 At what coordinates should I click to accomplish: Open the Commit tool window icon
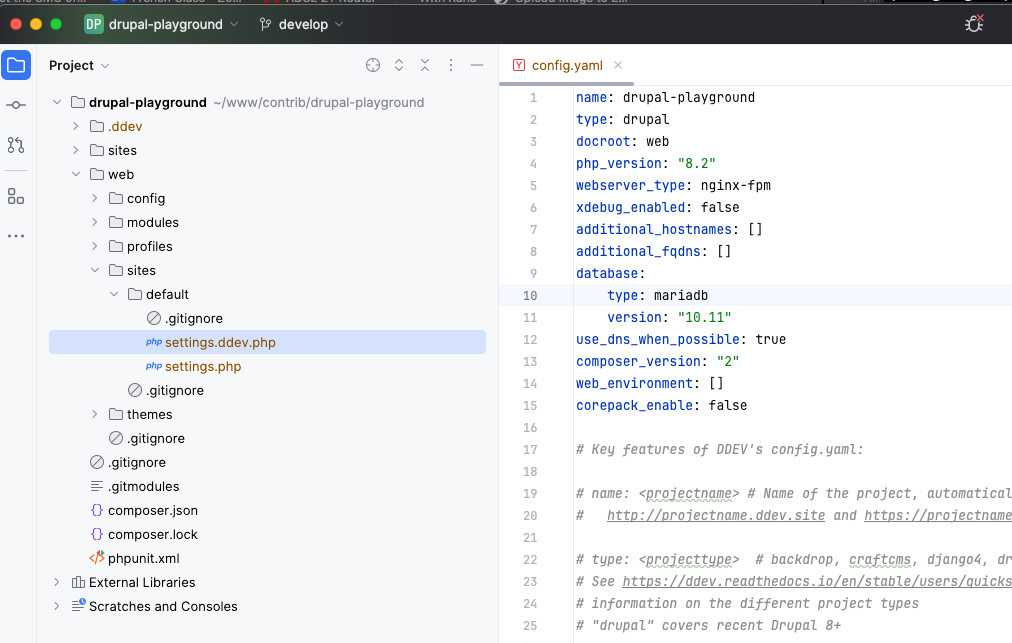point(16,105)
